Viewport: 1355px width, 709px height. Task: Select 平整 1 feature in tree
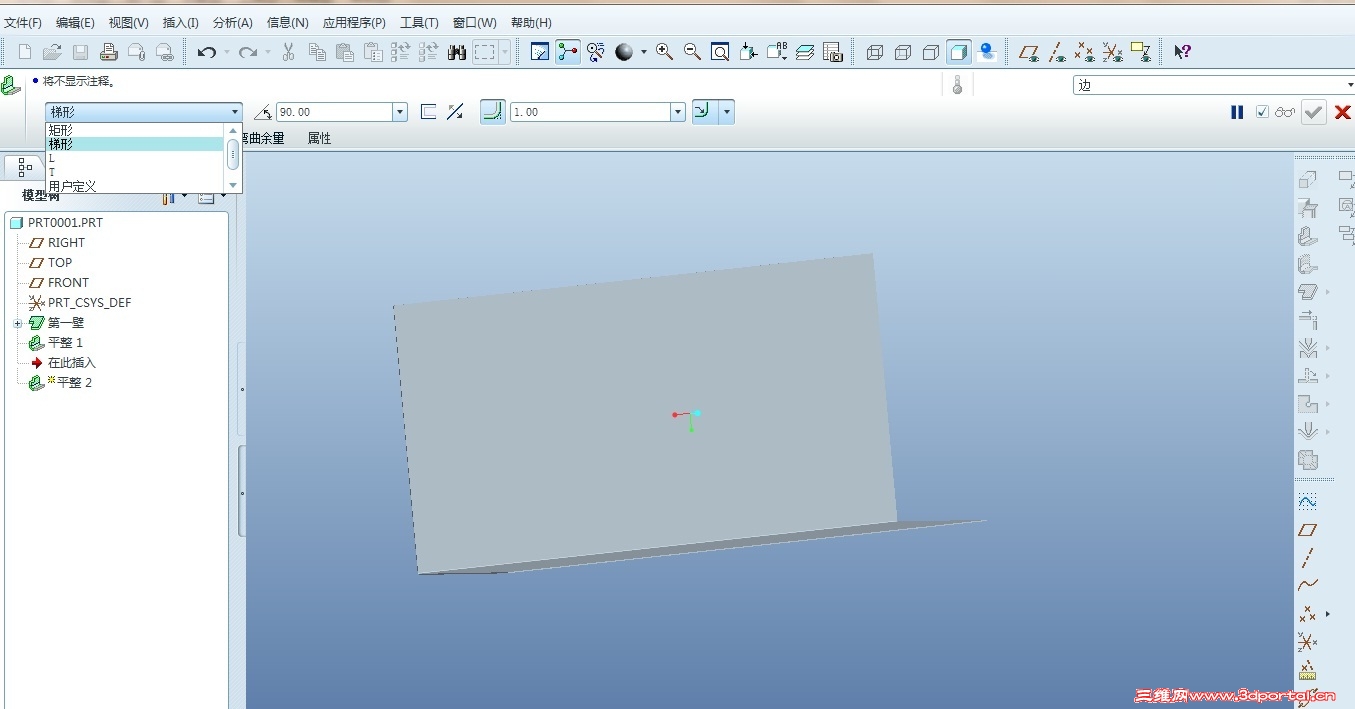coord(65,343)
